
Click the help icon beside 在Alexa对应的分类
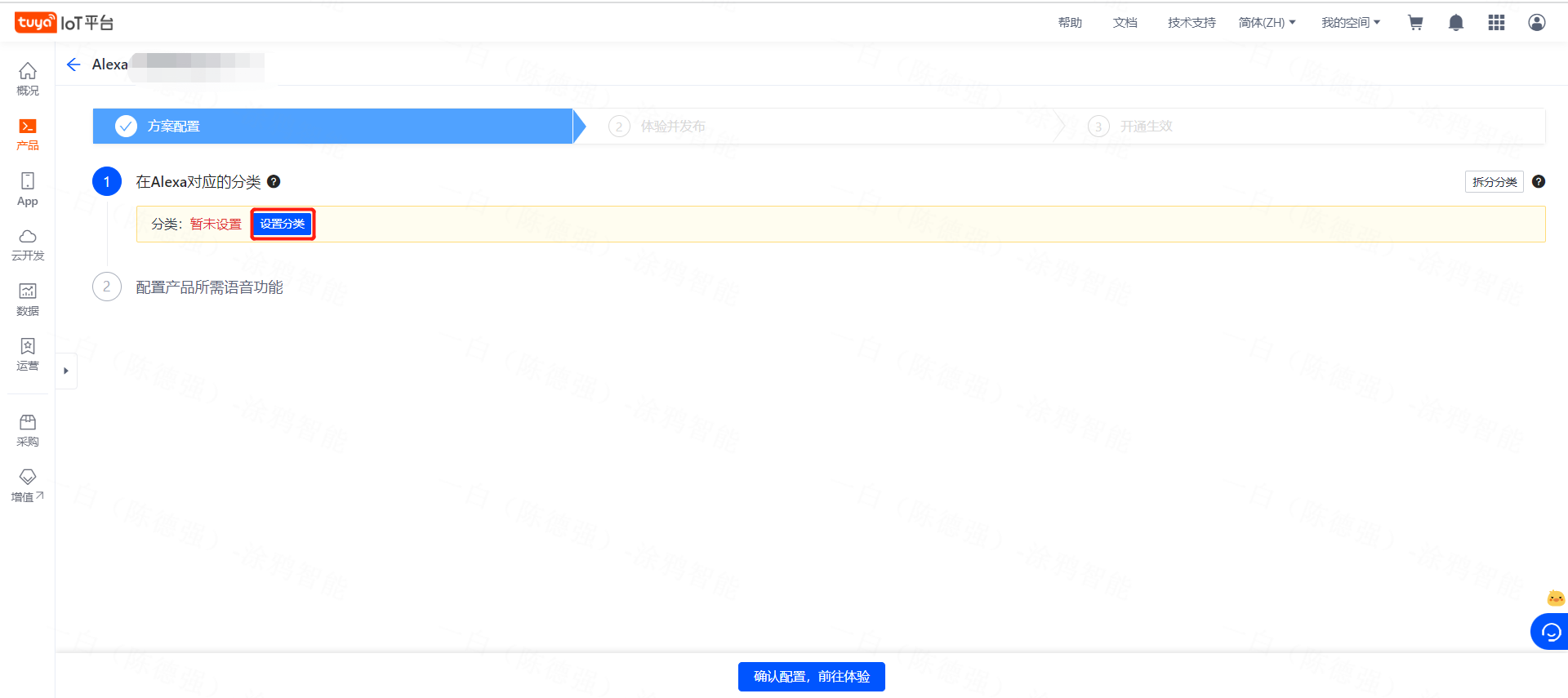click(x=274, y=181)
